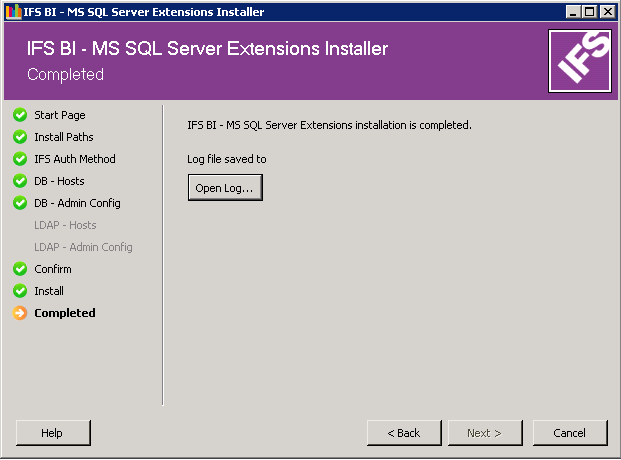Open the installation log file
Viewport: 621px width, 460px height.
(x=225, y=188)
